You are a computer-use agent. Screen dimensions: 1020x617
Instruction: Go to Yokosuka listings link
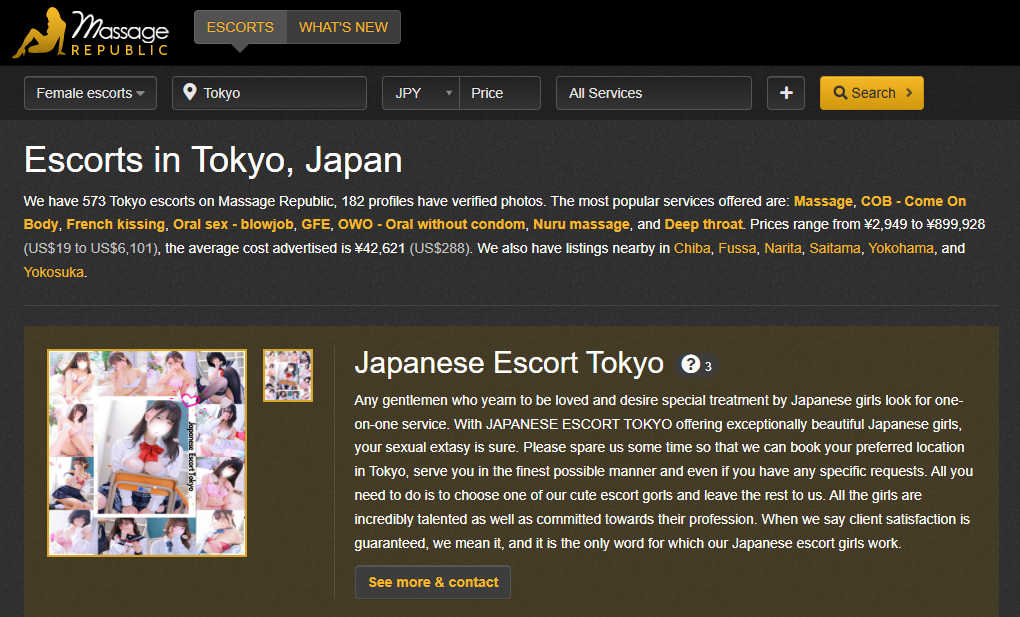[x=54, y=273]
